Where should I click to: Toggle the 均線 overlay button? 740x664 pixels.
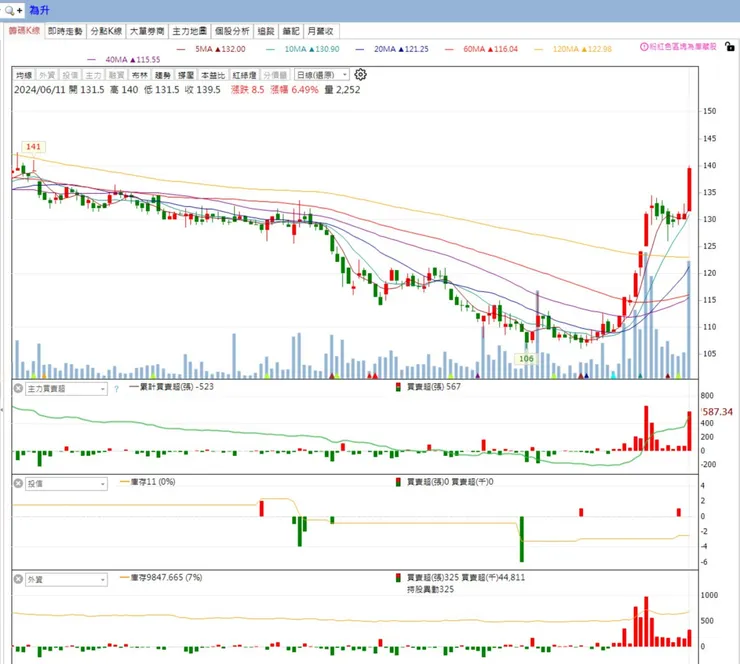click(24, 75)
